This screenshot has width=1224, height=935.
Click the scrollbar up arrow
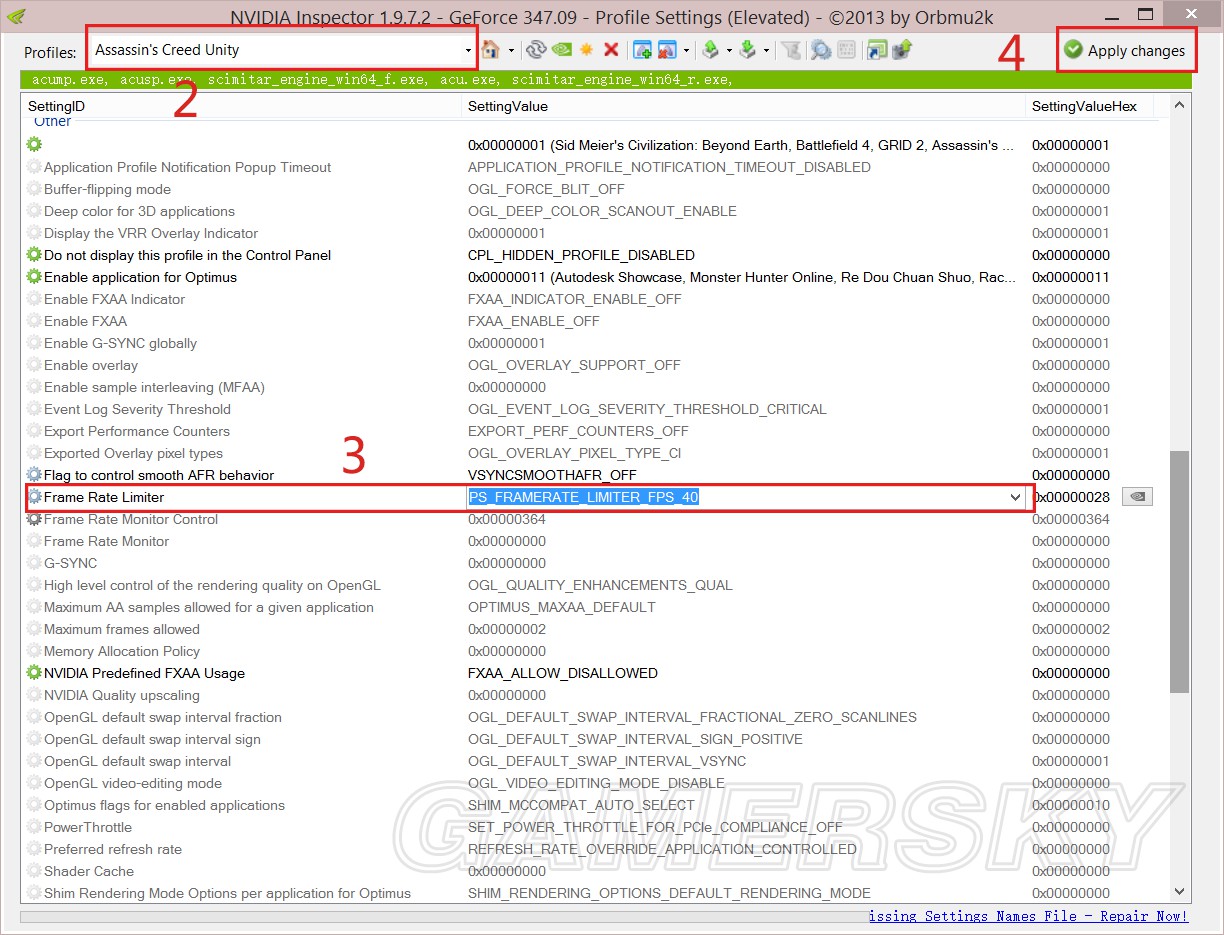[x=1179, y=105]
